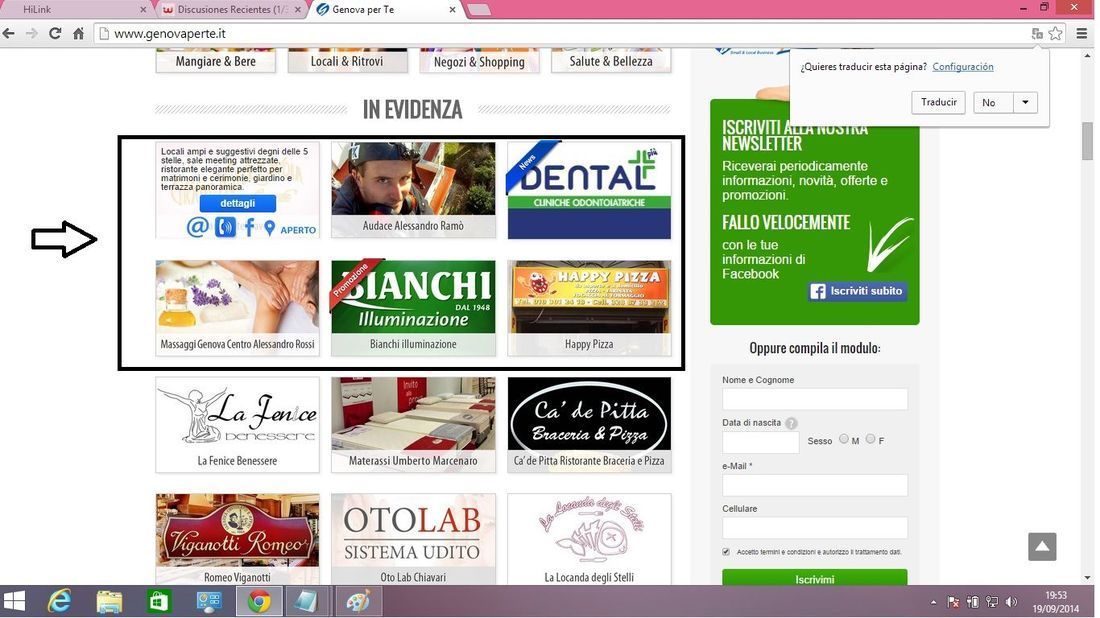Image resolution: width=1100 pixels, height=618 pixels.
Task: Click the Traducir button
Action: pos(939,102)
